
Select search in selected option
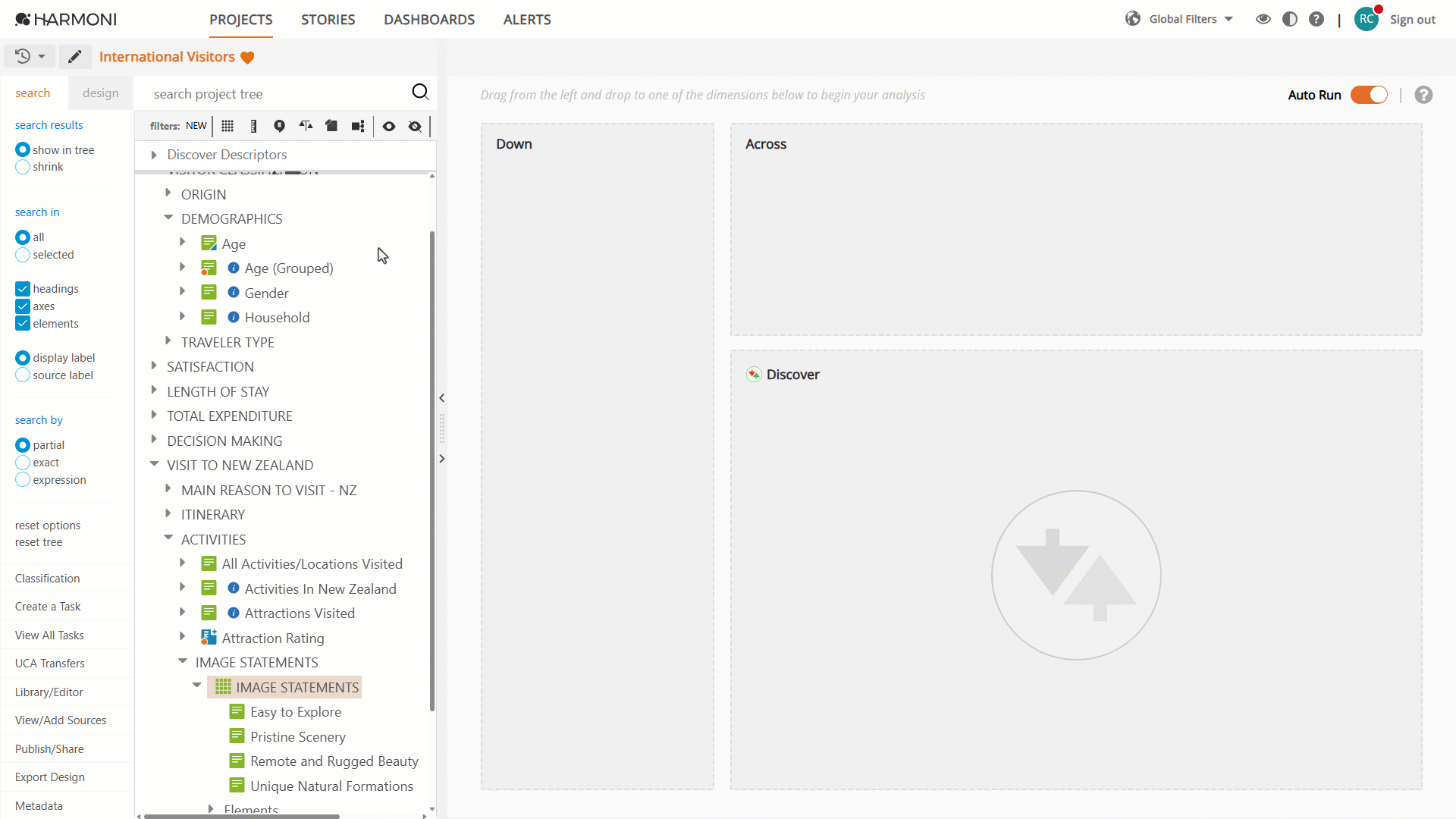(23, 255)
